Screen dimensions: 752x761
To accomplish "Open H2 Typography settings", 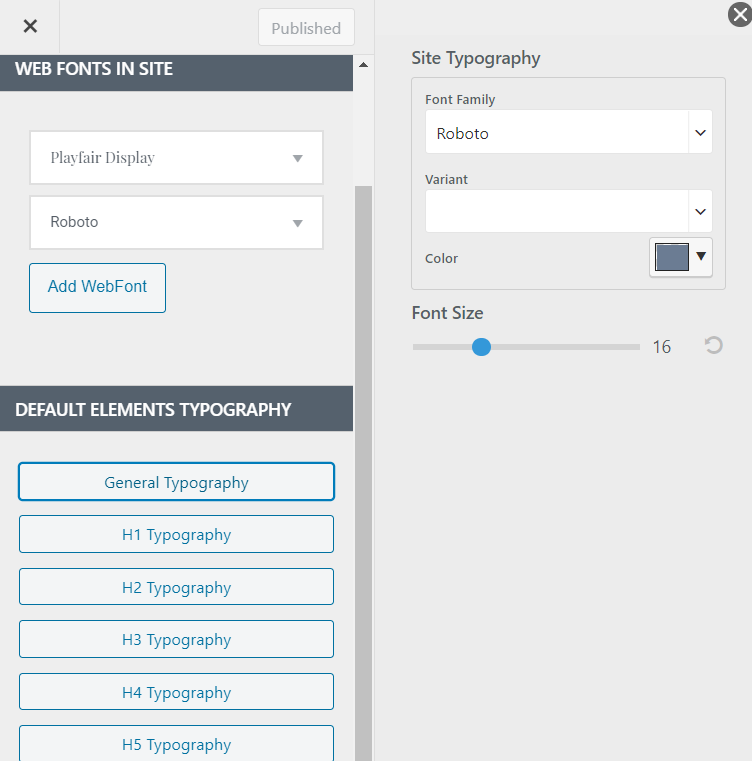I will coord(176,588).
